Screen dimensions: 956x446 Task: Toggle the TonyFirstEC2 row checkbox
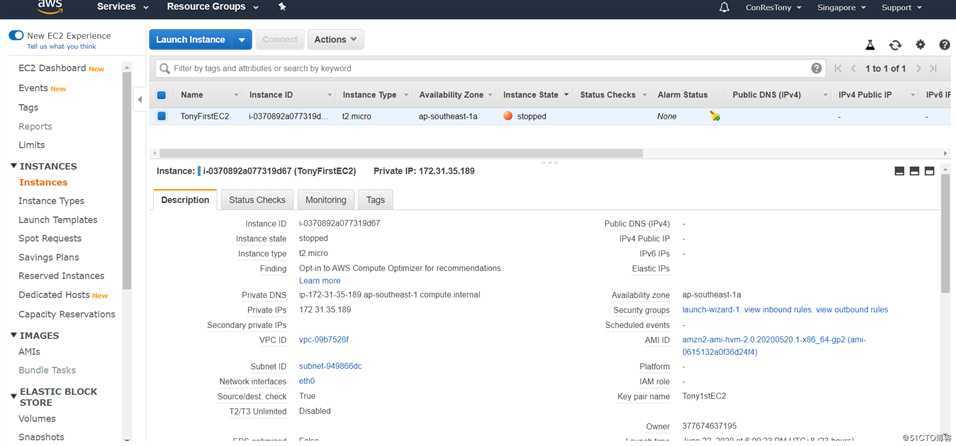[162, 116]
